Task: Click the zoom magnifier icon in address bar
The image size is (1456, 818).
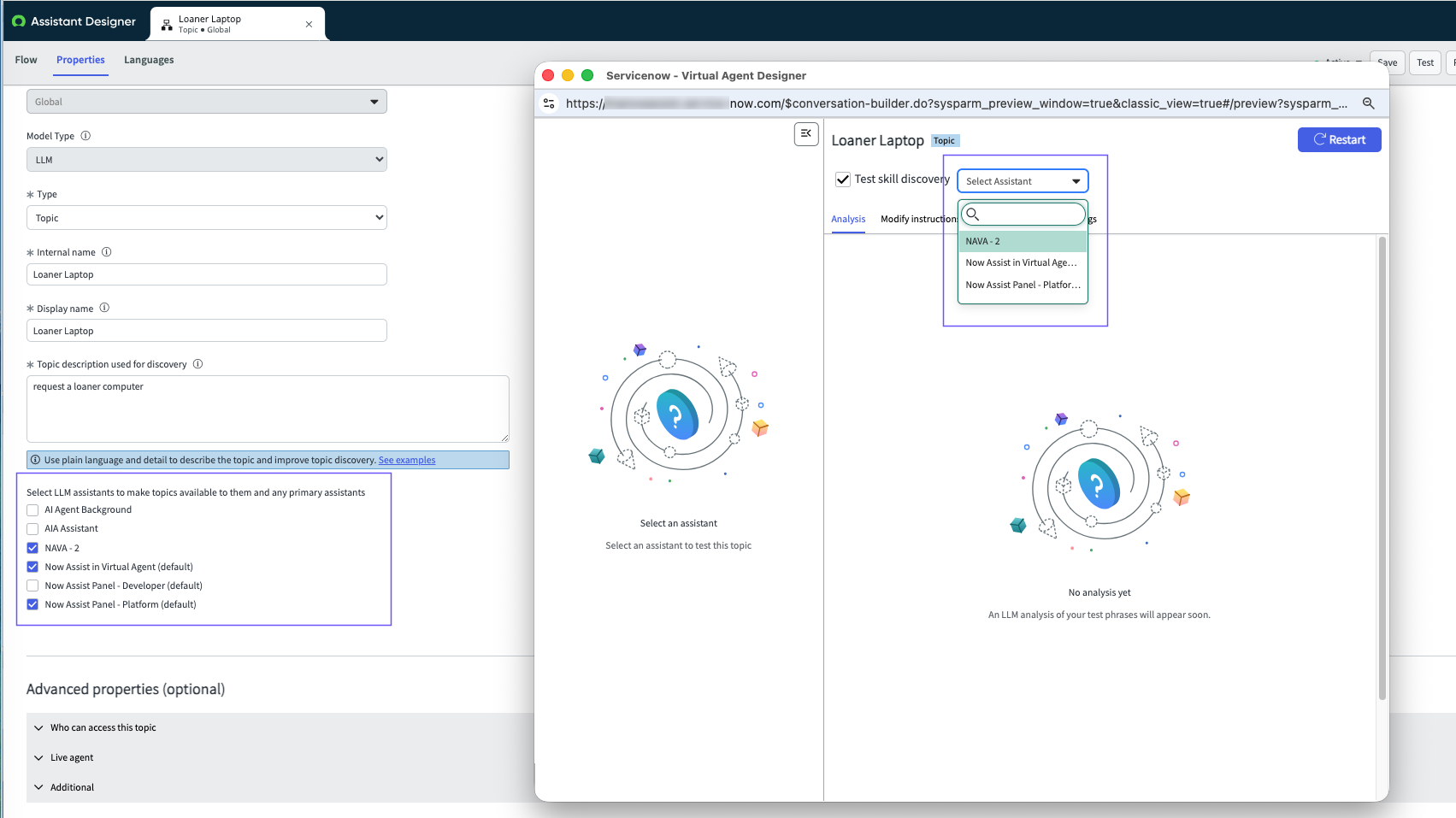Action: tap(1368, 103)
